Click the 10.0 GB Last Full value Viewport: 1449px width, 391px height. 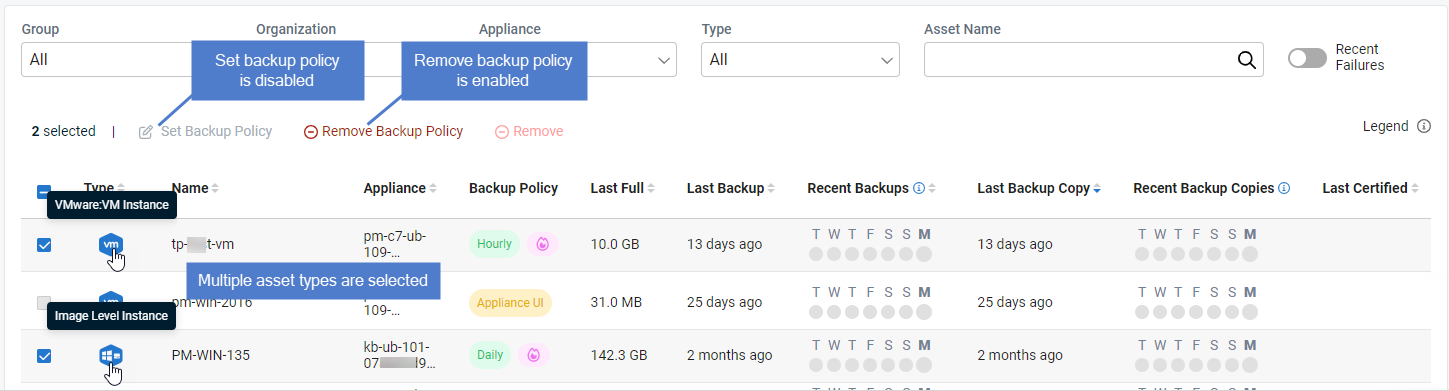pyautogui.click(x=615, y=244)
